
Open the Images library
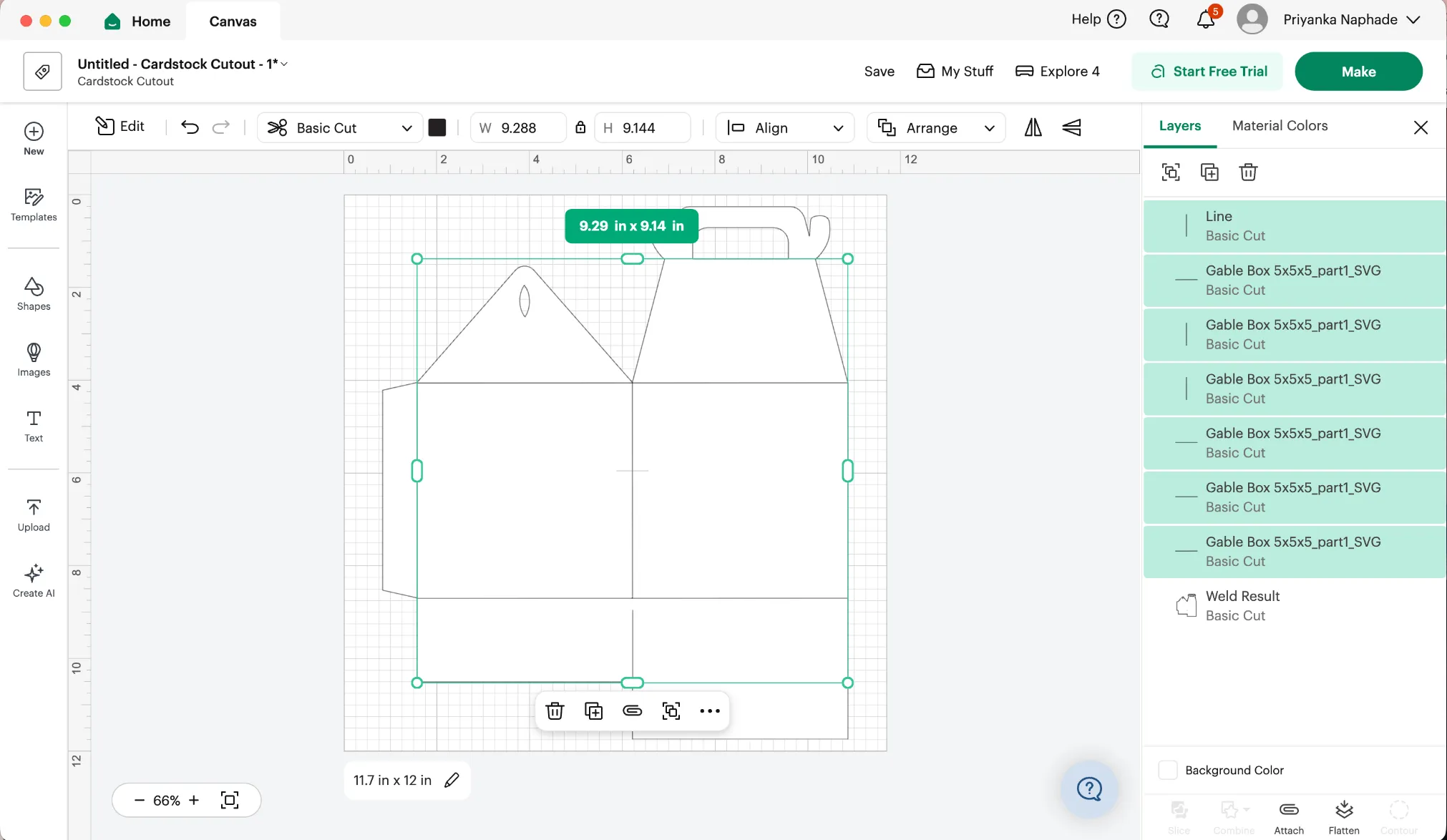coord(34,360)
